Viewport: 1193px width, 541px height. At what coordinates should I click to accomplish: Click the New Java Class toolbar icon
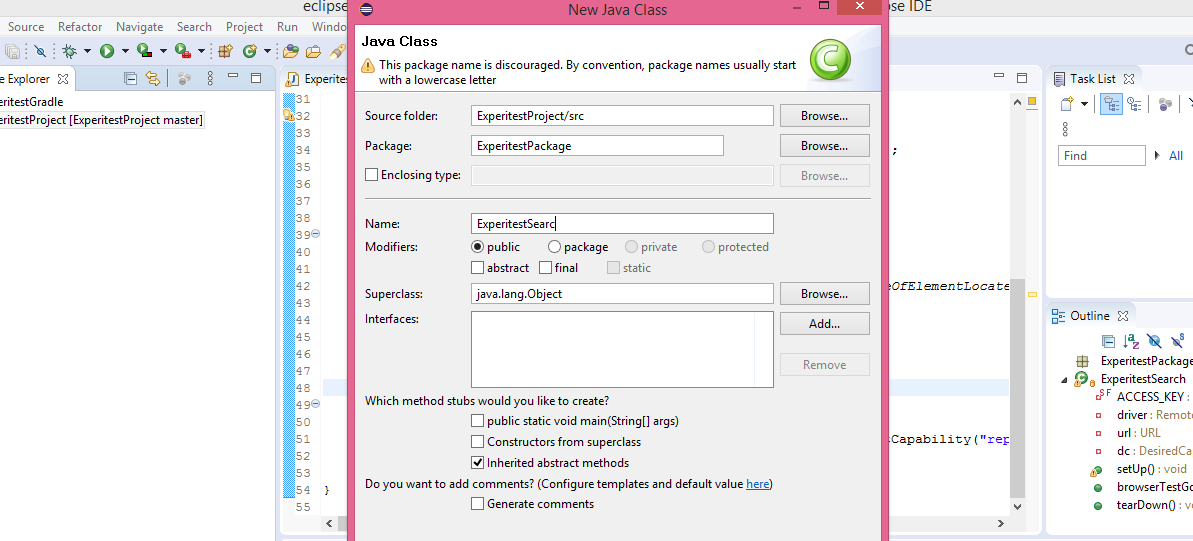coord(249,52)
